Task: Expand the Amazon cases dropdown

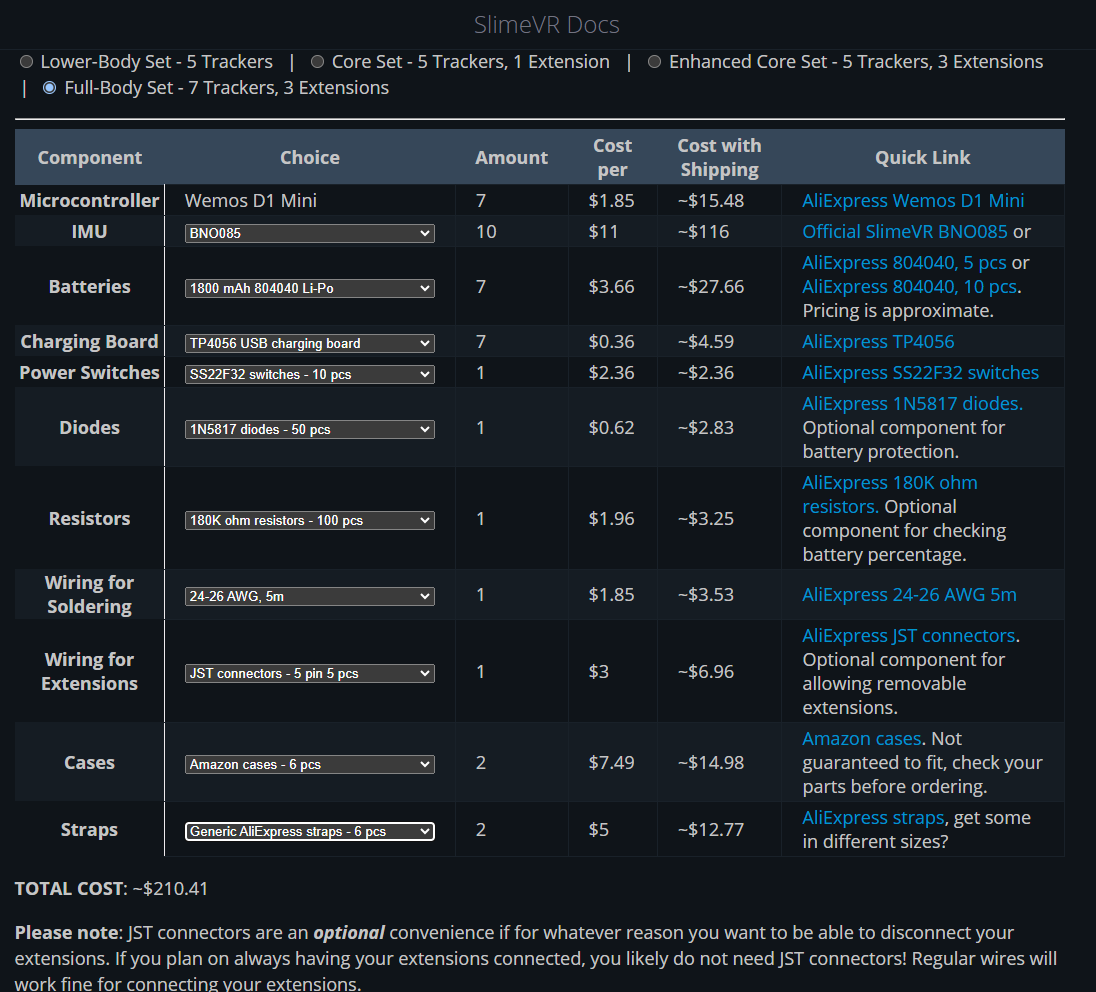Action: [310, 764]
